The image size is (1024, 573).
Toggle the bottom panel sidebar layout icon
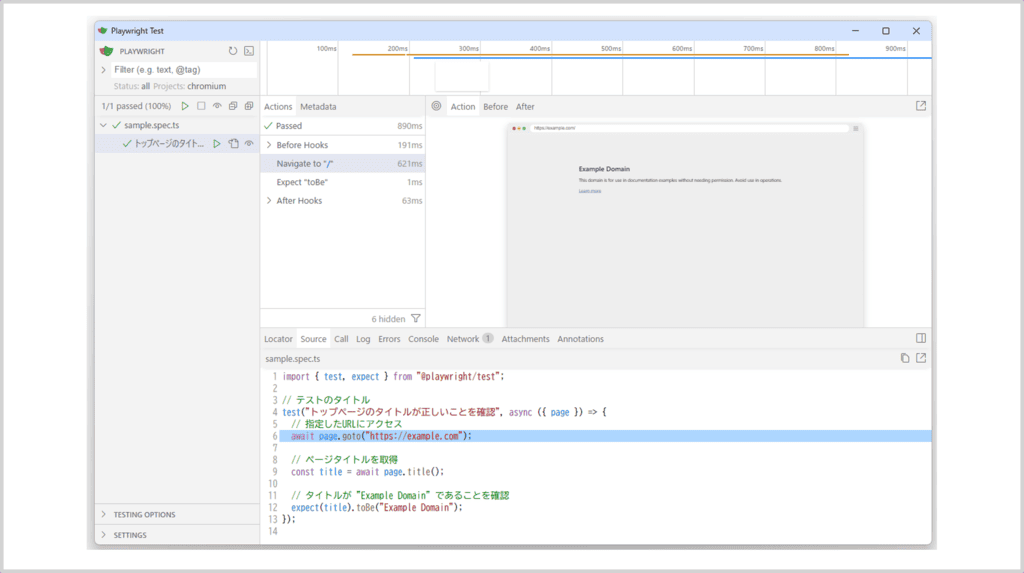(921, 339)
